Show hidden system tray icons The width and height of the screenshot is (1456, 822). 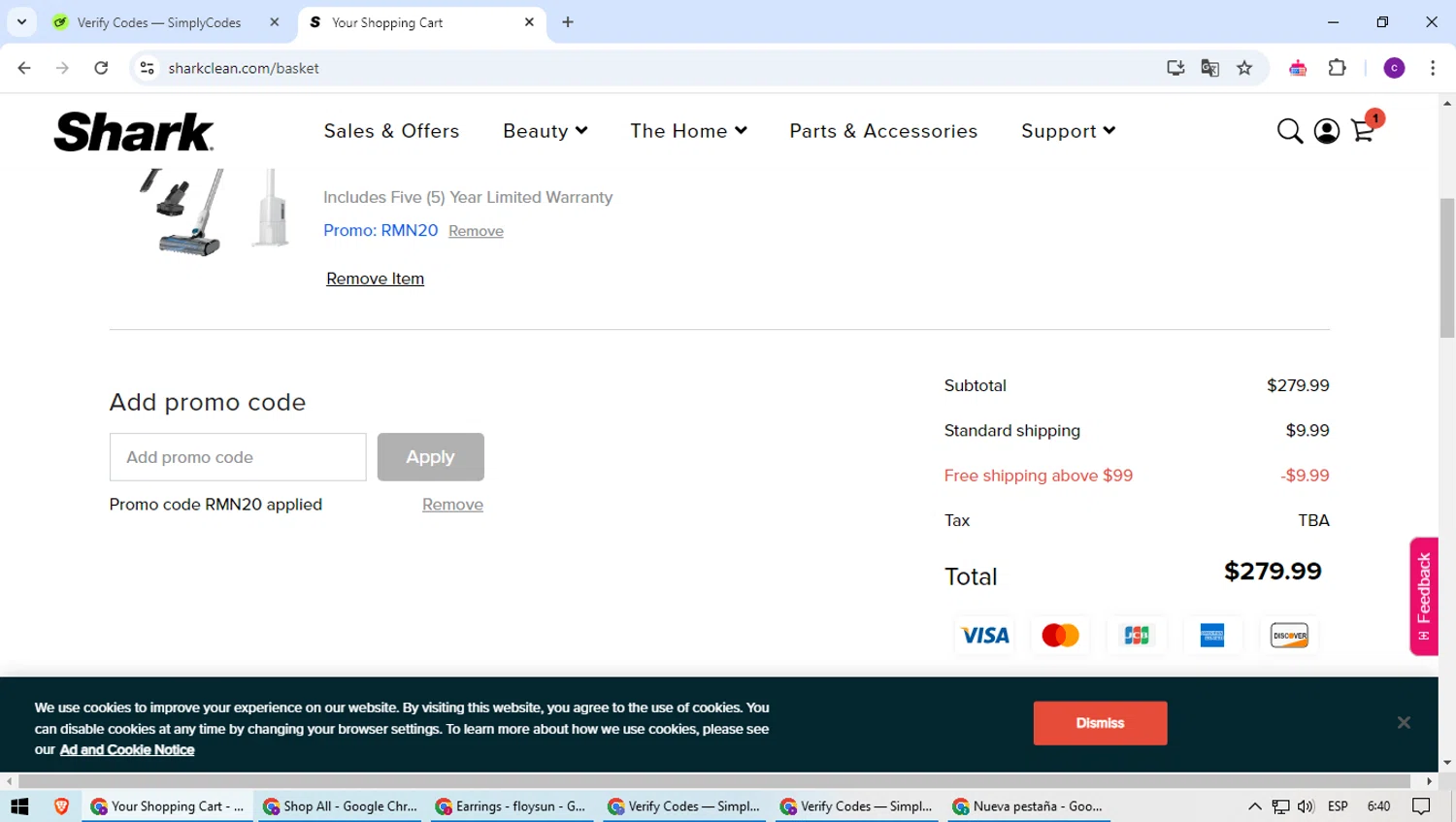tap(1255, 806)
